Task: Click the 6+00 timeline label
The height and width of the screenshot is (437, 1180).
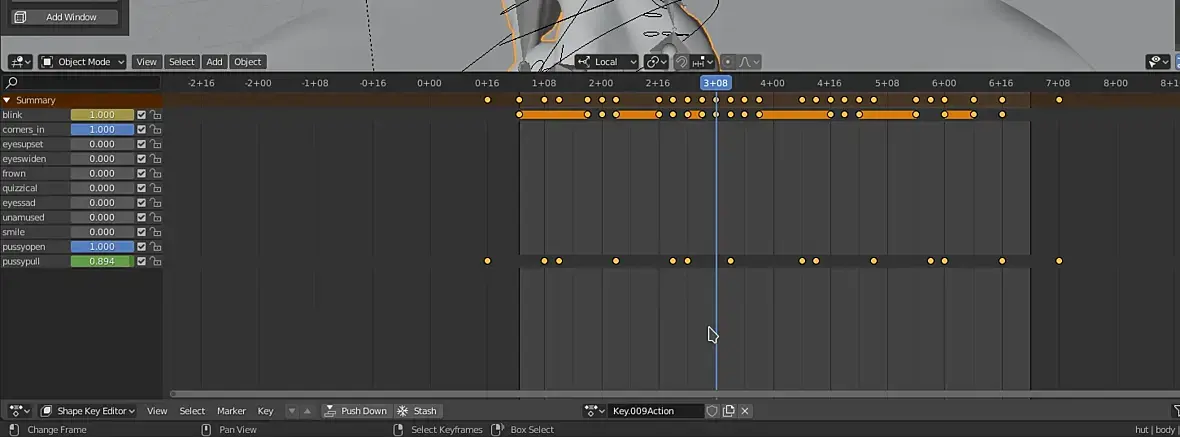Action: point(944,83)
